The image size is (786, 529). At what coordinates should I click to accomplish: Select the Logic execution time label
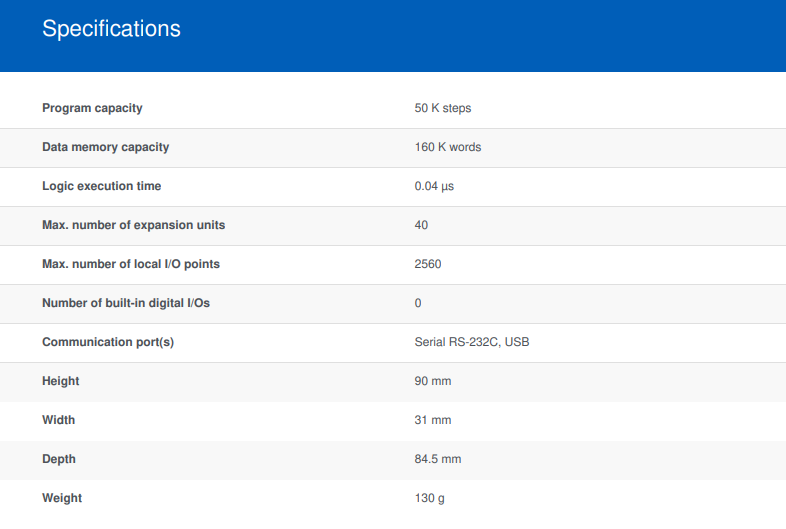point(102,186)
